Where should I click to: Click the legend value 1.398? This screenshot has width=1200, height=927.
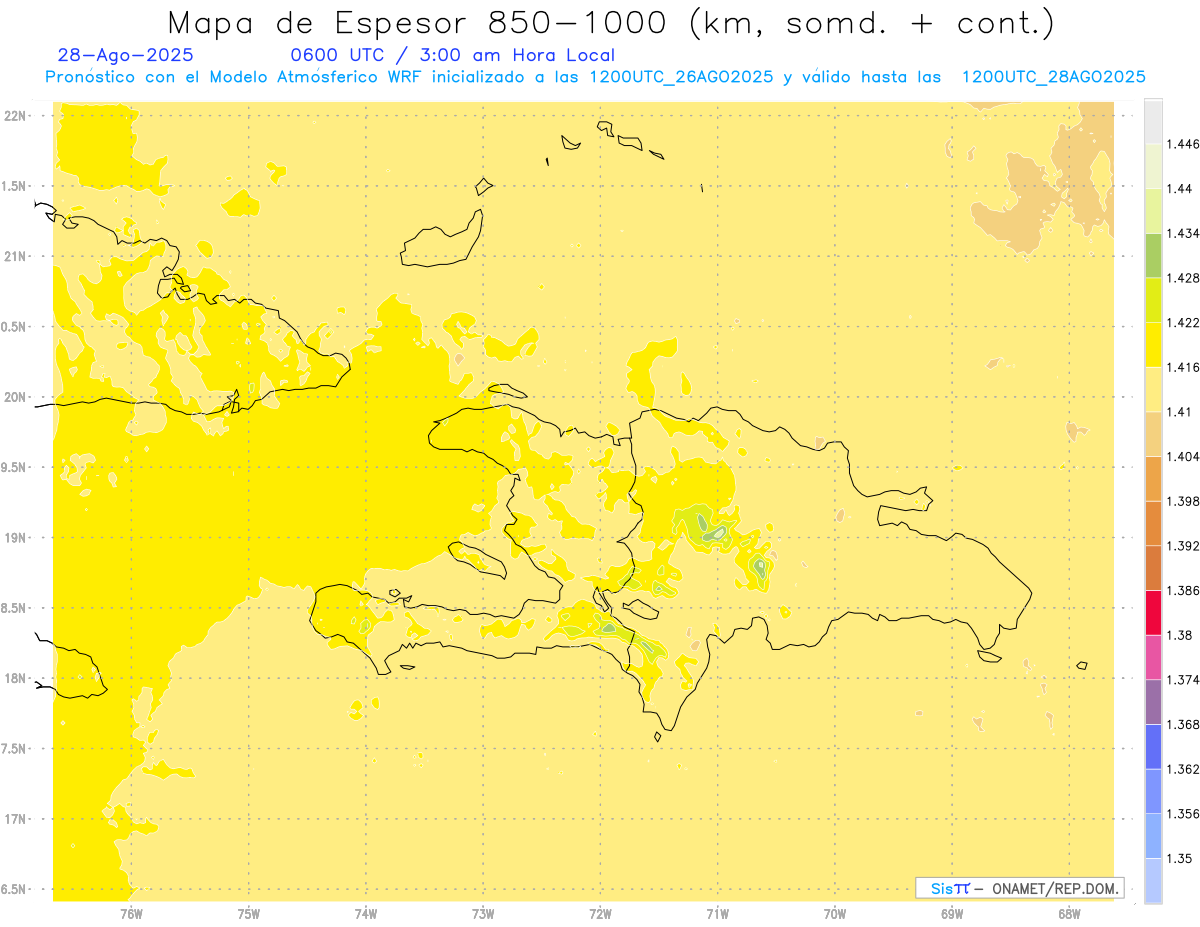click(x=1183, y=501)
